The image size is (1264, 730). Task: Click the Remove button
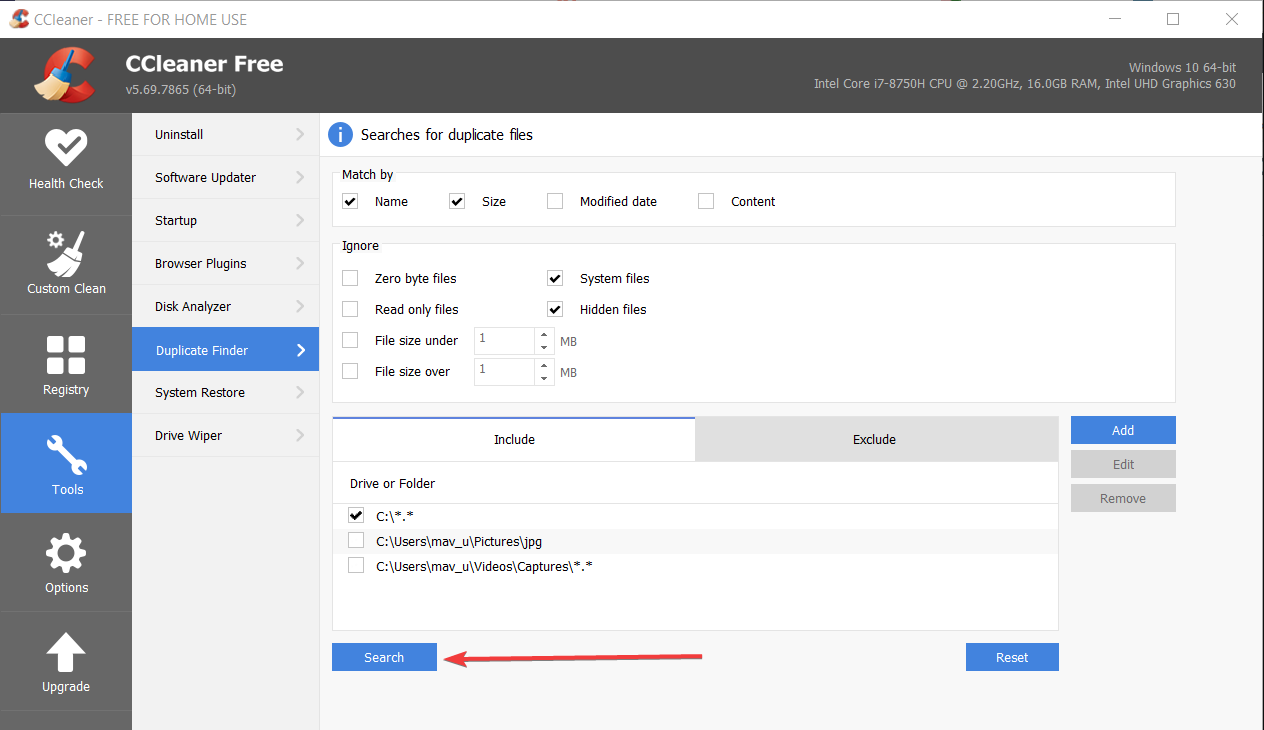[x=1123, y=498]
